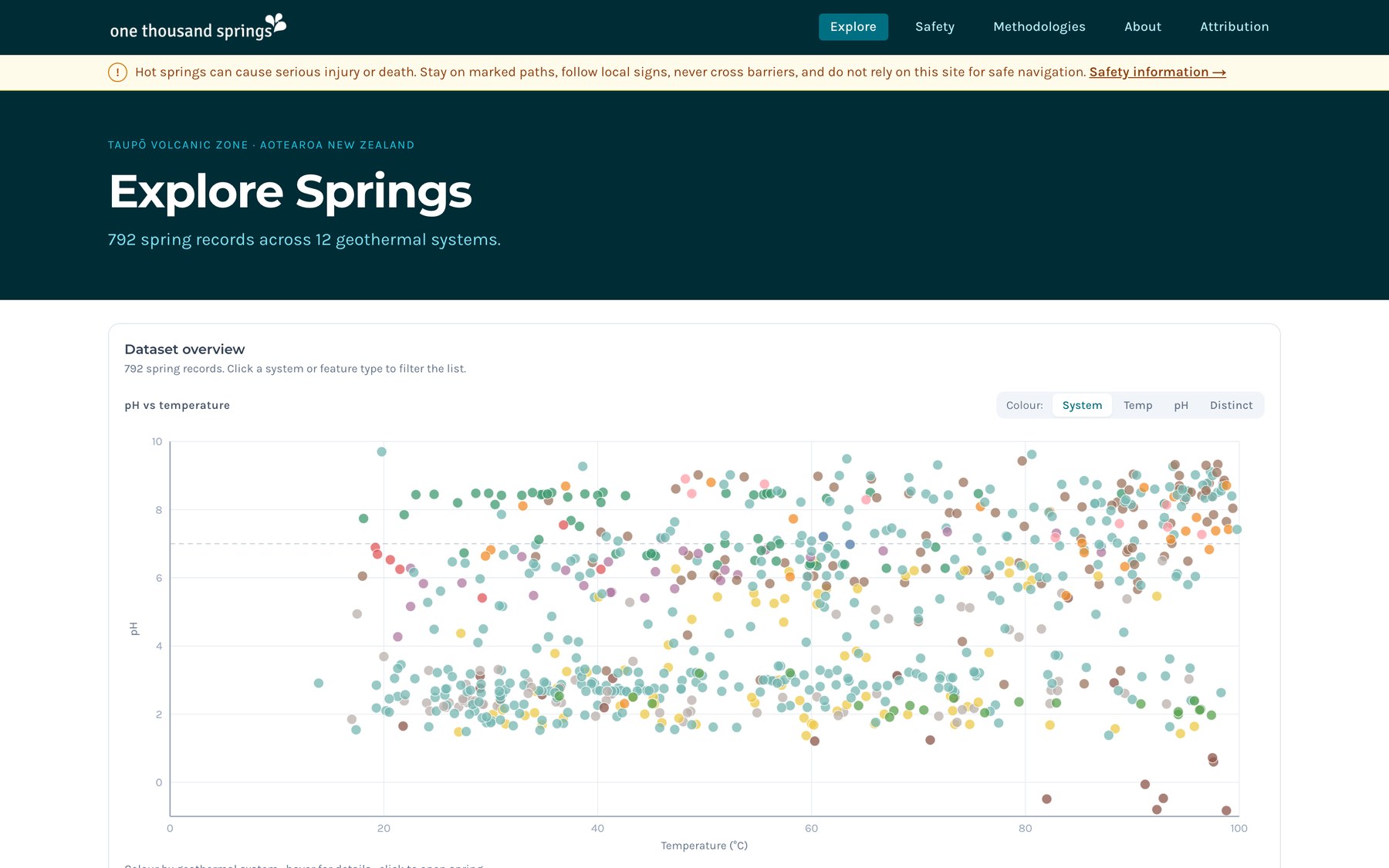Click the 'Explore Springs' heading
This screenshot has width=1389, height=868.
(x=290, y=191)
